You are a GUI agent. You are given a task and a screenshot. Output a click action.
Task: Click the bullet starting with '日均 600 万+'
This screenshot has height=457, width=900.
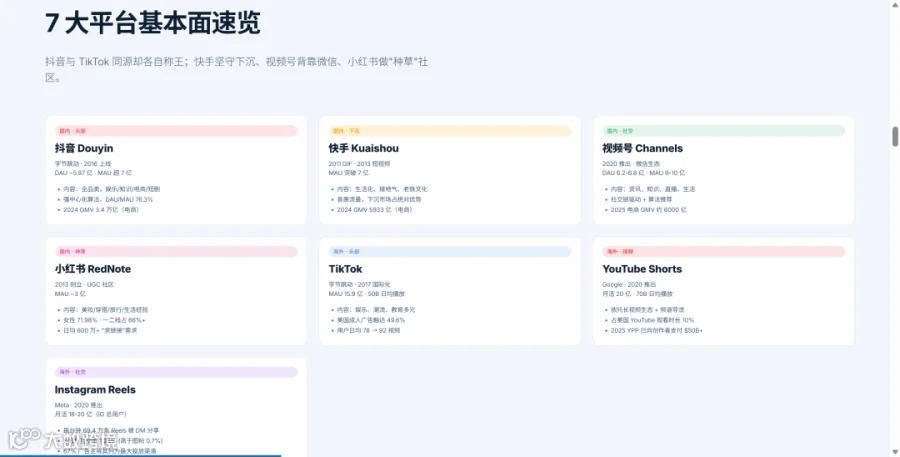click(x=100, y=330)
